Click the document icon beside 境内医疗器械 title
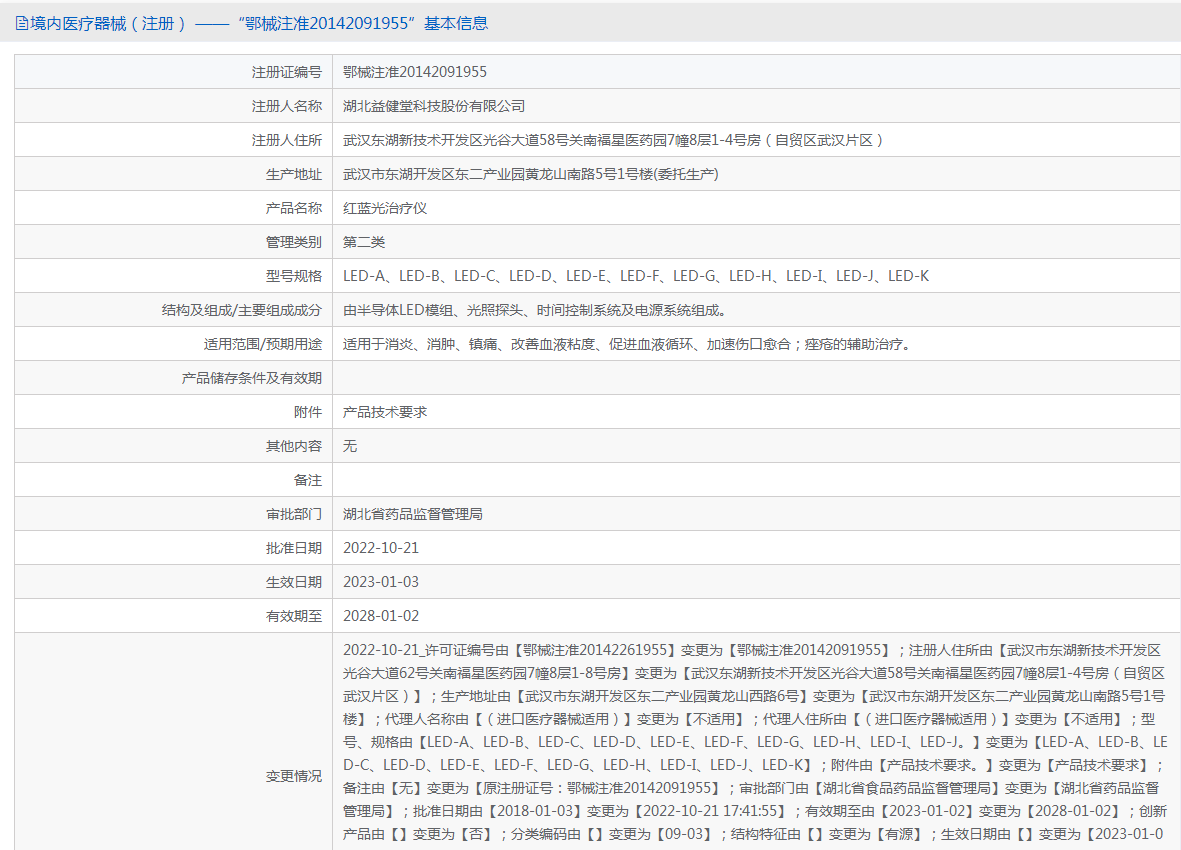The image size is (1181, 850). [x=22, y=23]
